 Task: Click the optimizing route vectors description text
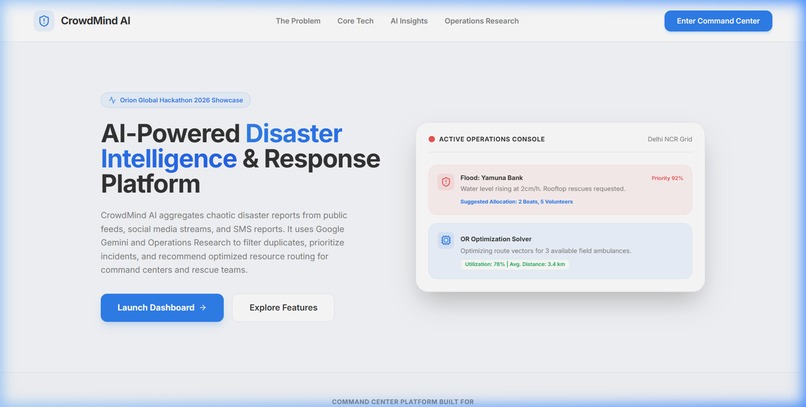pyautogui.click(x=545, y=251)
